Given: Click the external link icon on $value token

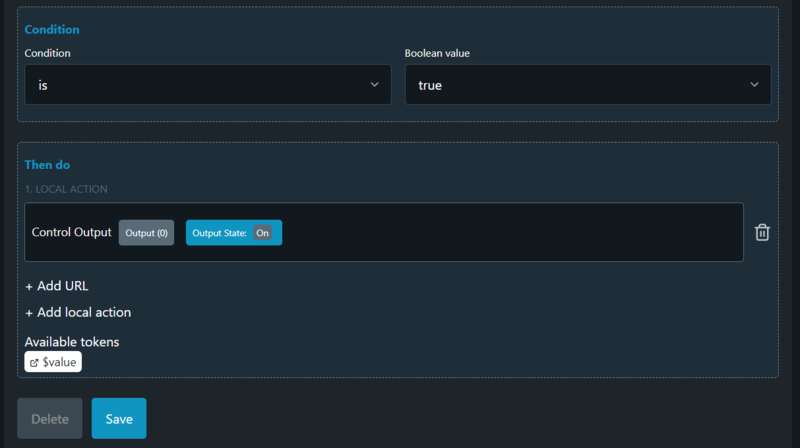Looking at the screenshot, I should point(35,362).
